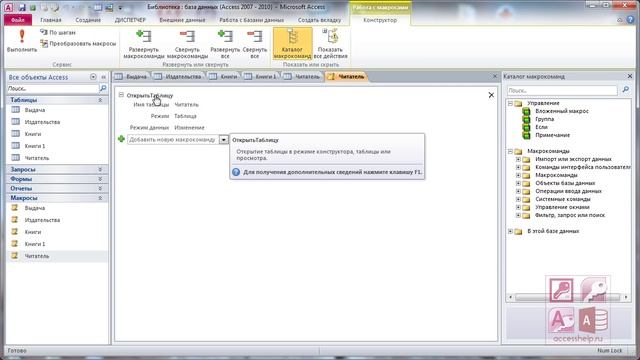Open the ДИСПЕТЧЕР ribbon tab
The height and width of the screenshot is (360, 640).
[130, 20]
